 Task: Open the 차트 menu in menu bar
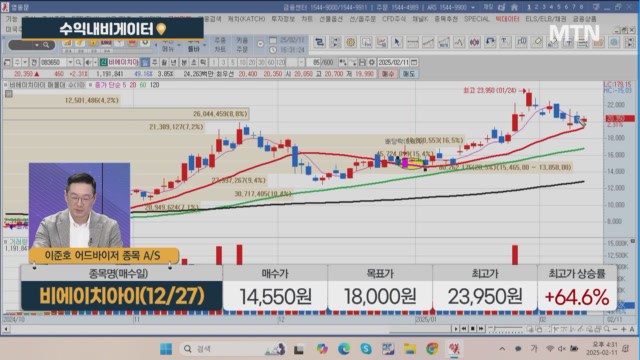[x=307, y=19]
